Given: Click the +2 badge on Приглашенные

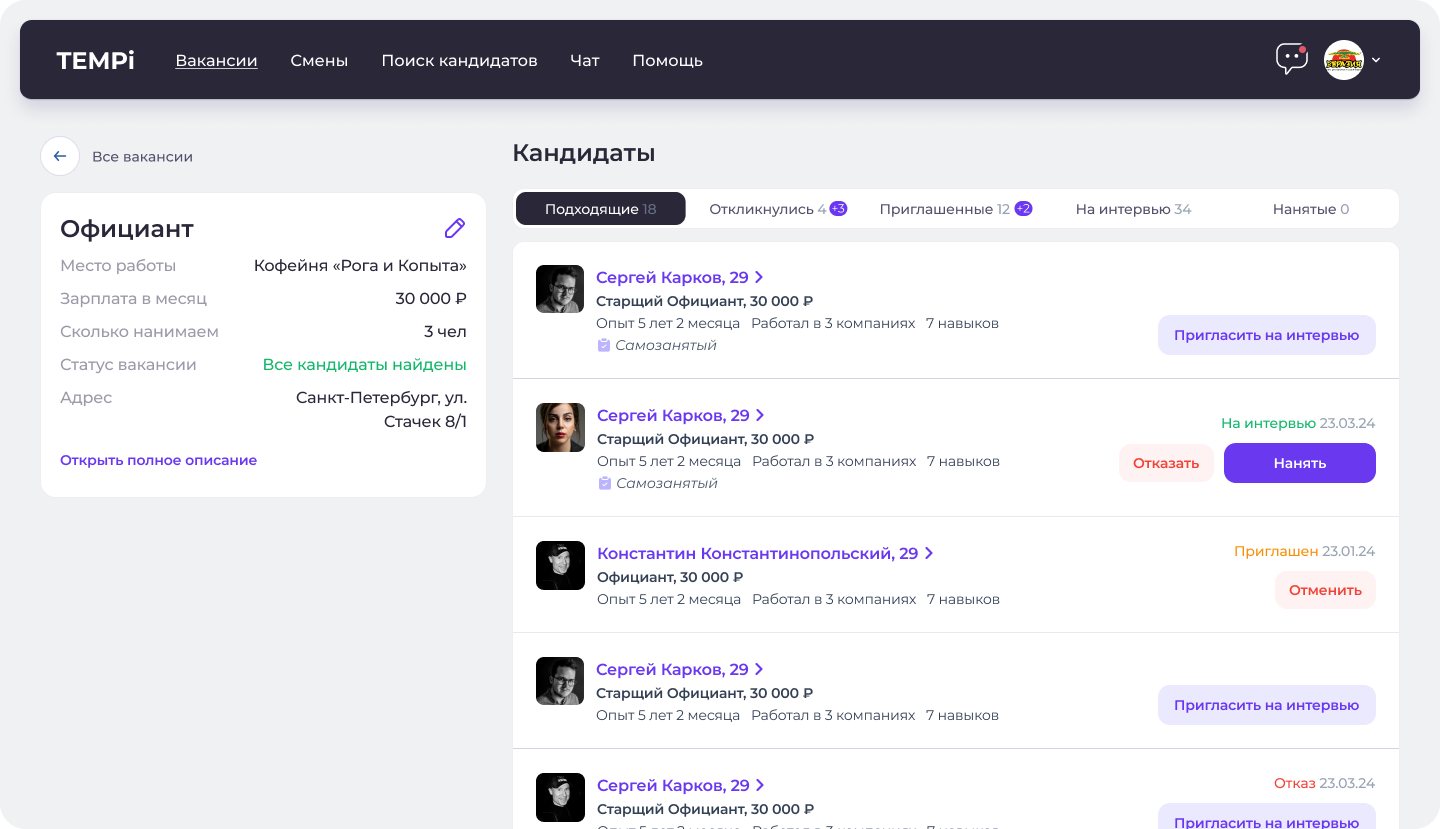Looking at the screenshot, I should tap(1023, 209).
